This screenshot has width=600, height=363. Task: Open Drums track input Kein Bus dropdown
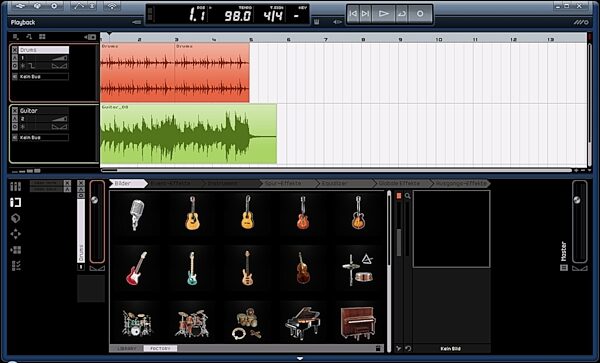[44, 77]
